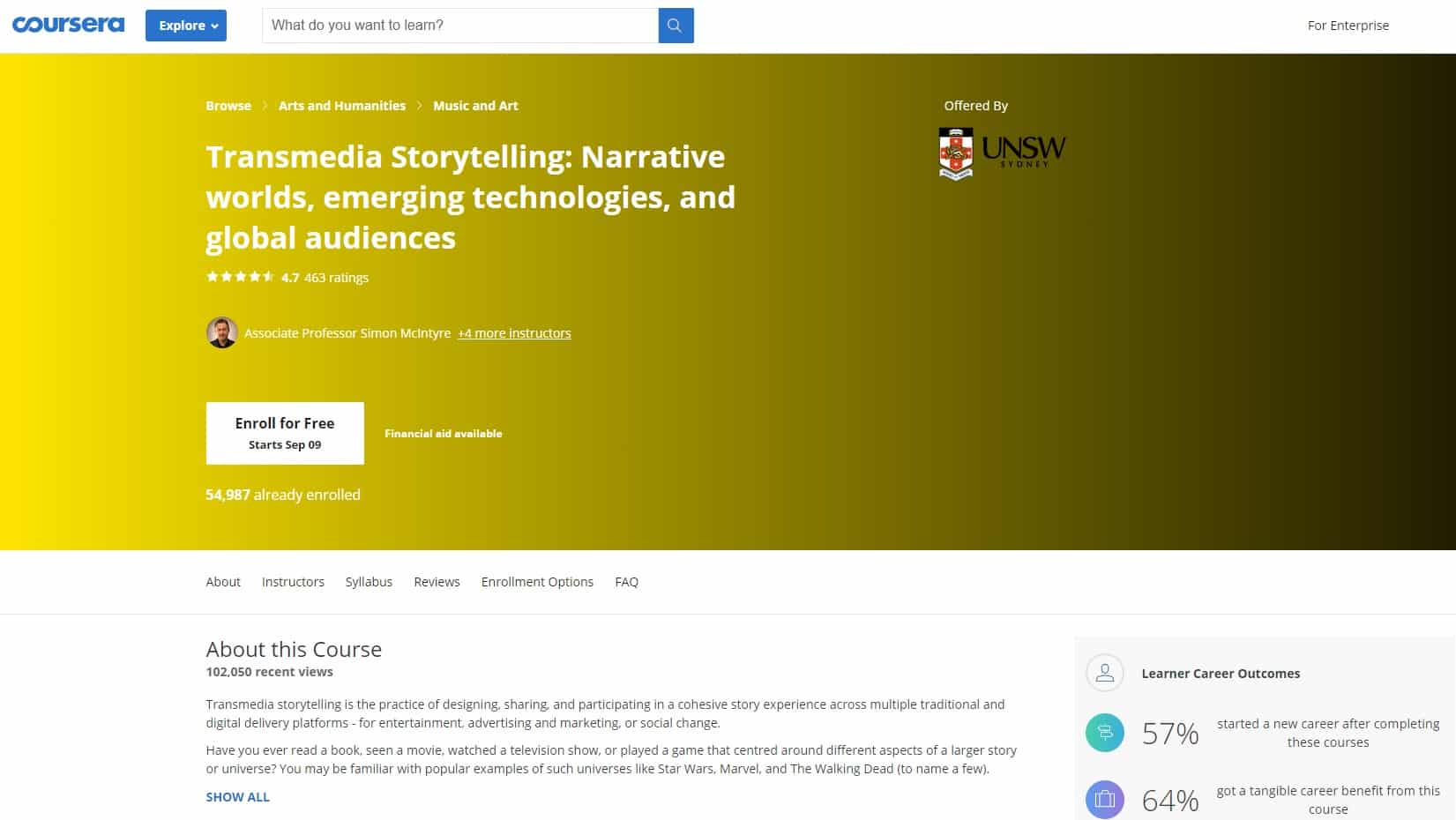Click the Enroll for Free button
This screenshot has height=820, width=1456.
click(x=285, y=433)
